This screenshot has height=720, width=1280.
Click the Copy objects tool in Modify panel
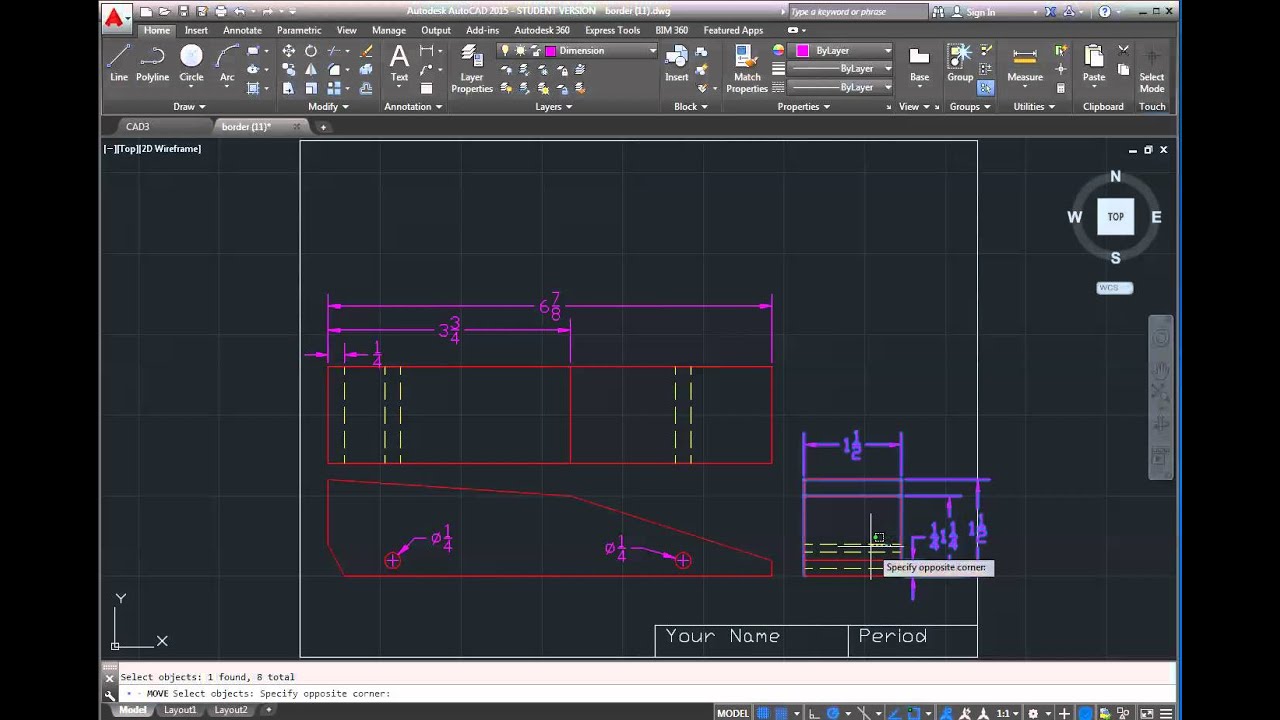(289, 69)
